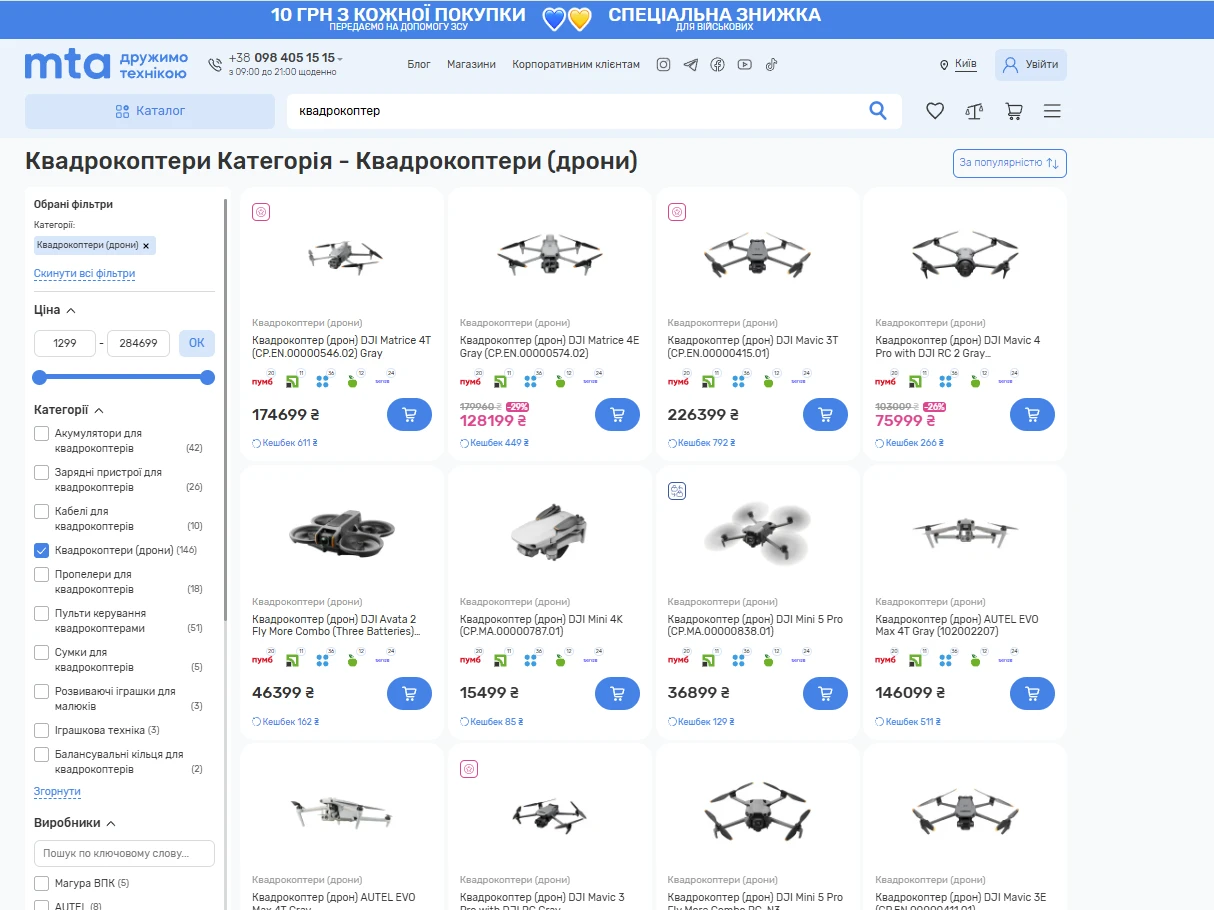Open the wishlist heart icon
1214x910 pixels.
click(x=935, y=111)
